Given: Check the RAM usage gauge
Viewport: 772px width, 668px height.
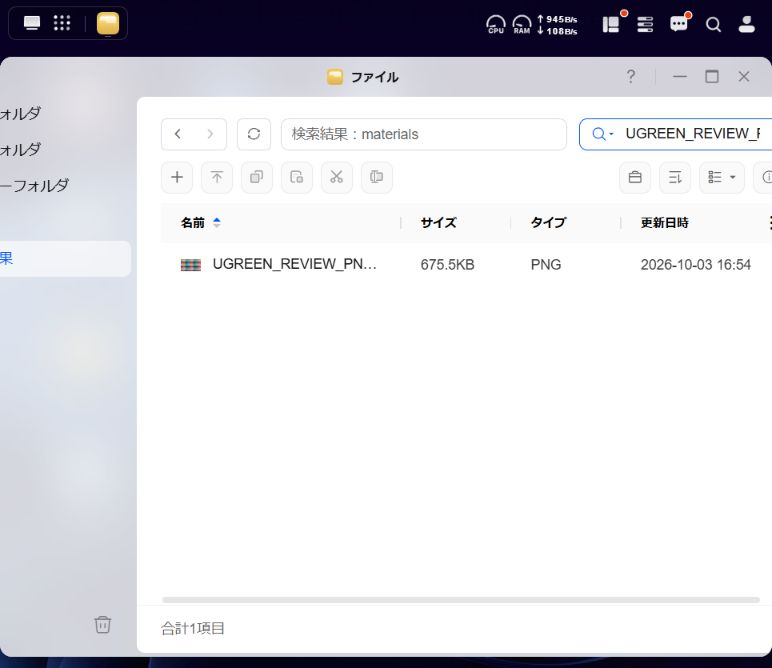Looking at the screenshot, I should 521,24.
